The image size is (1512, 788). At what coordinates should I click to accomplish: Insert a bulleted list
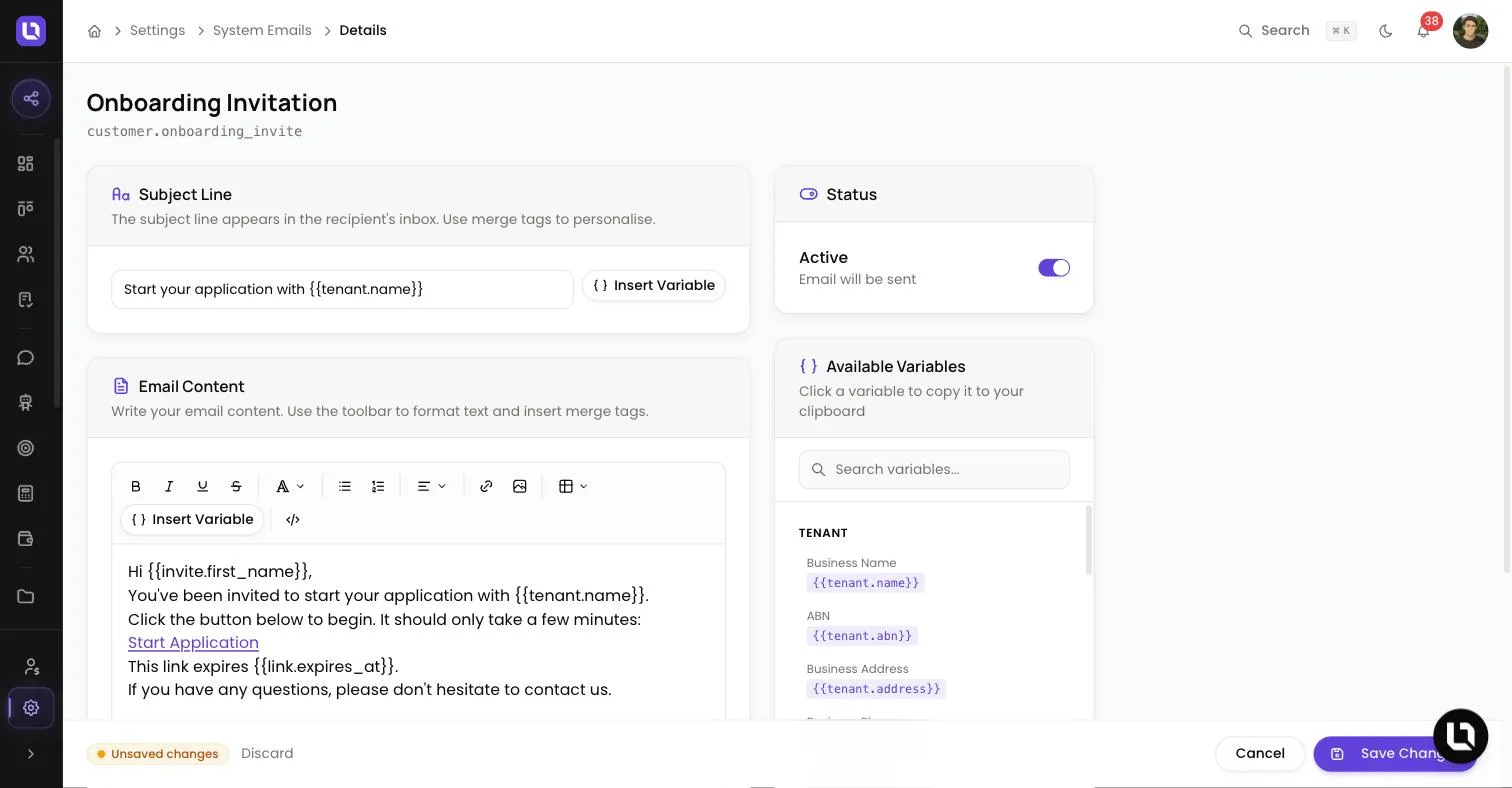[345, 486]
